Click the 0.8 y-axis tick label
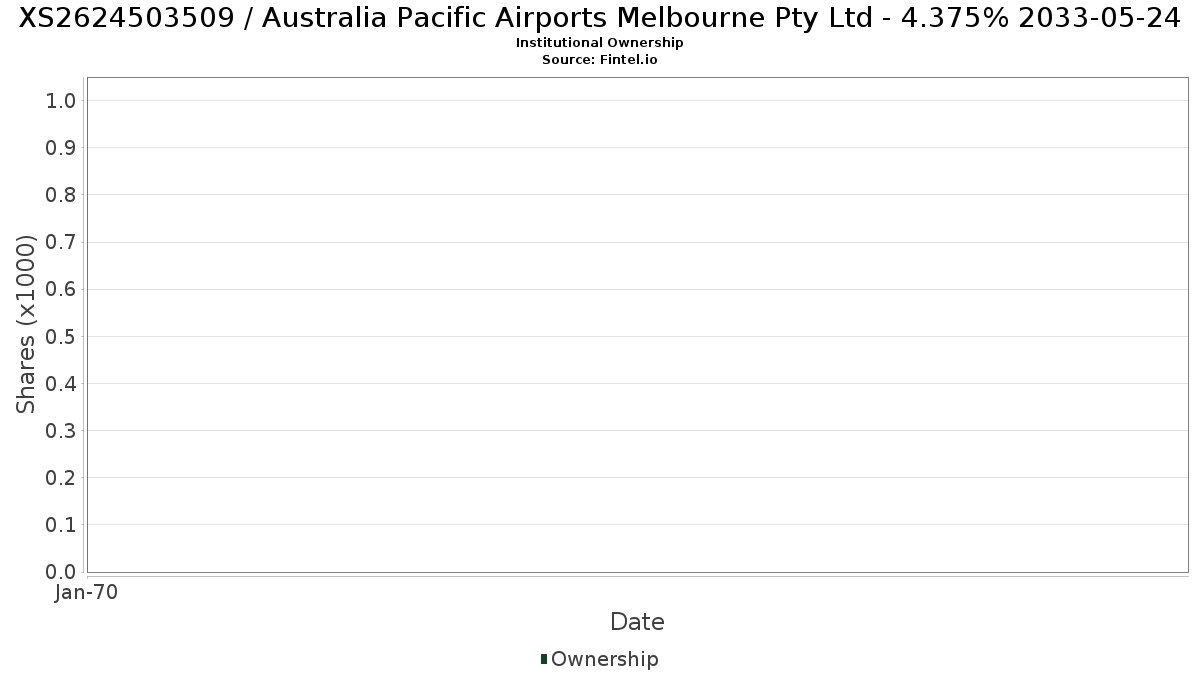The height and width of the screenshot is (675, 1200). (61, 194)
